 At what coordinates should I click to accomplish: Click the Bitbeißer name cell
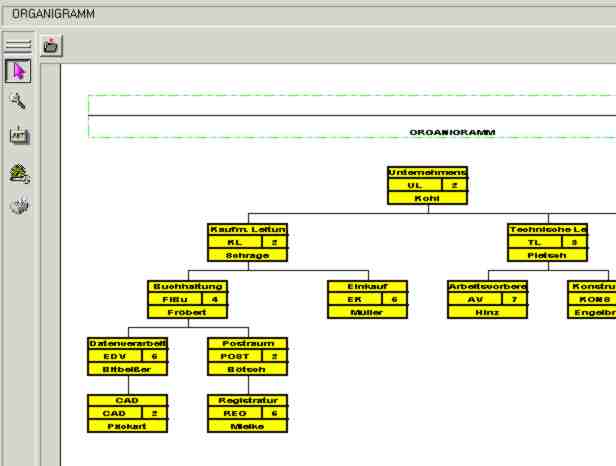coord(128,369)
